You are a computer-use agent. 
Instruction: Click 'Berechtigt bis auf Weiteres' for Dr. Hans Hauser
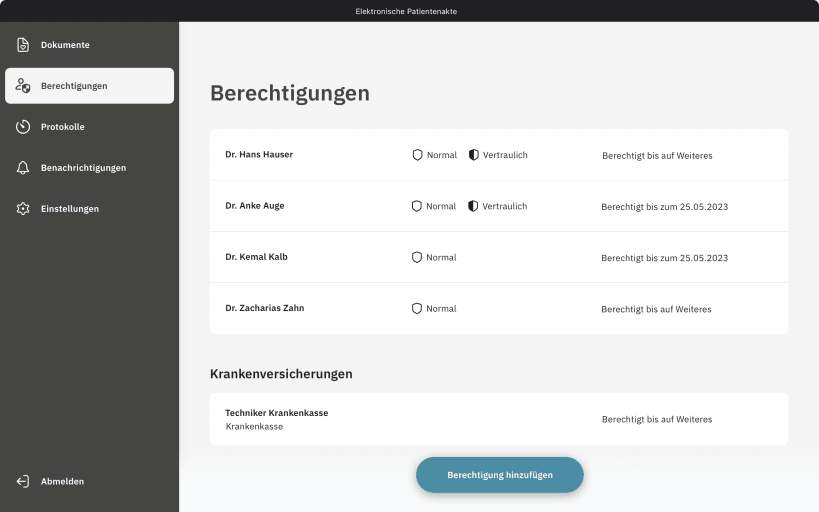click(x=657, y=156)
